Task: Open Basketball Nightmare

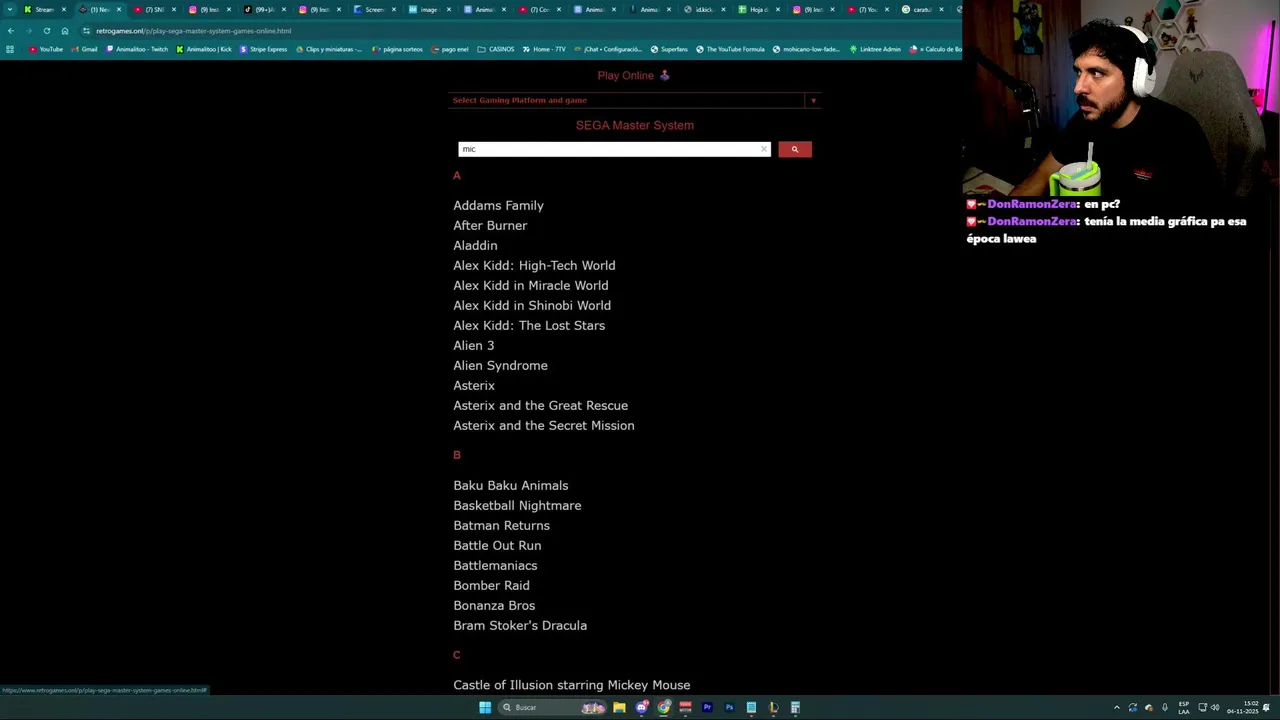Action: (517, 505)
